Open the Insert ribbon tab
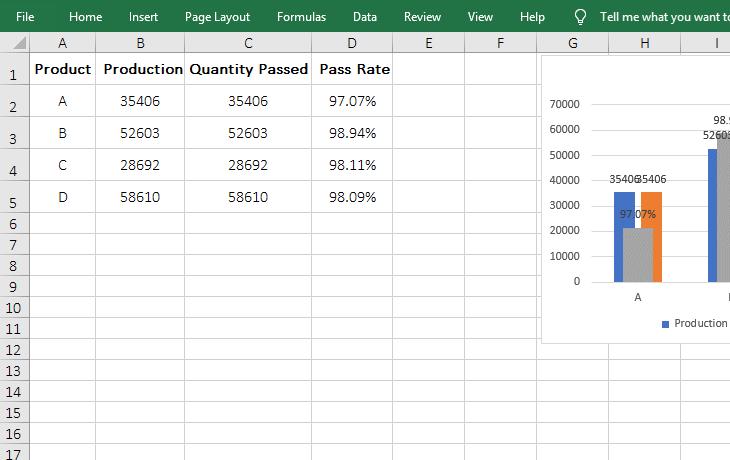The width and height of the screenshot is (730, 460). (143, 17)
